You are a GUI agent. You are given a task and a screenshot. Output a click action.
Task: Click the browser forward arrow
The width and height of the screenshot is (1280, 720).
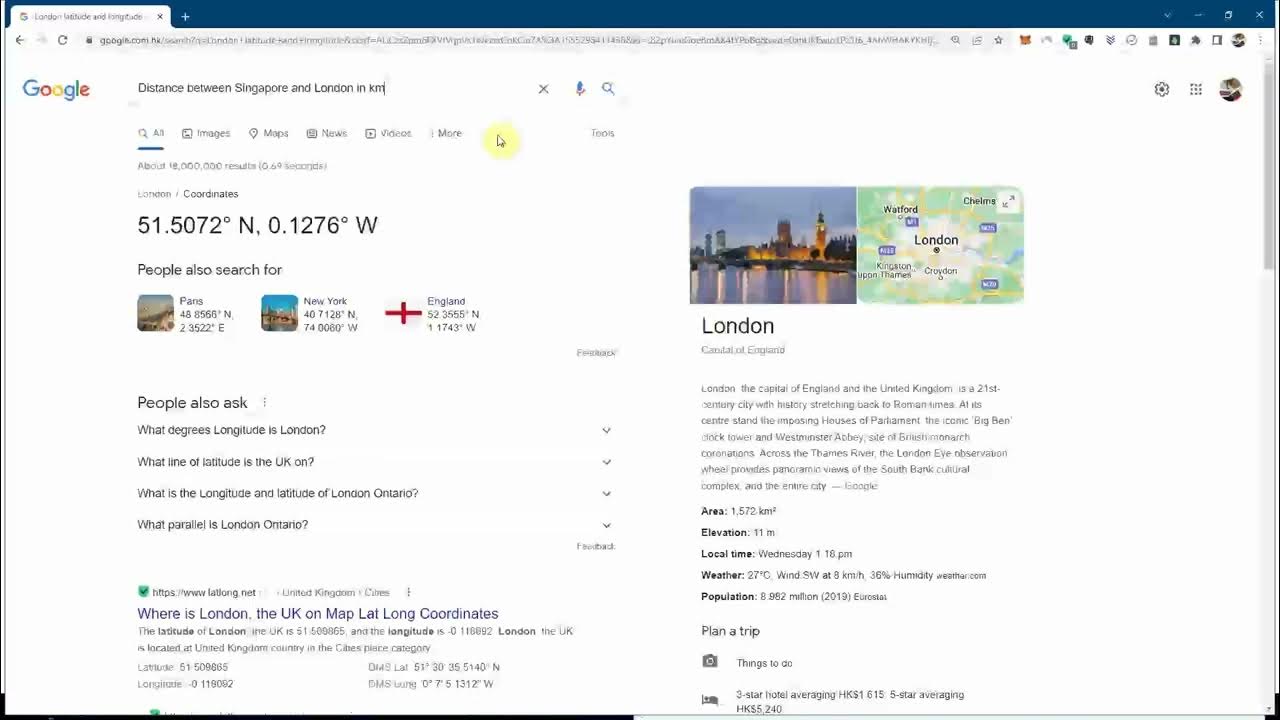[41, 40]
